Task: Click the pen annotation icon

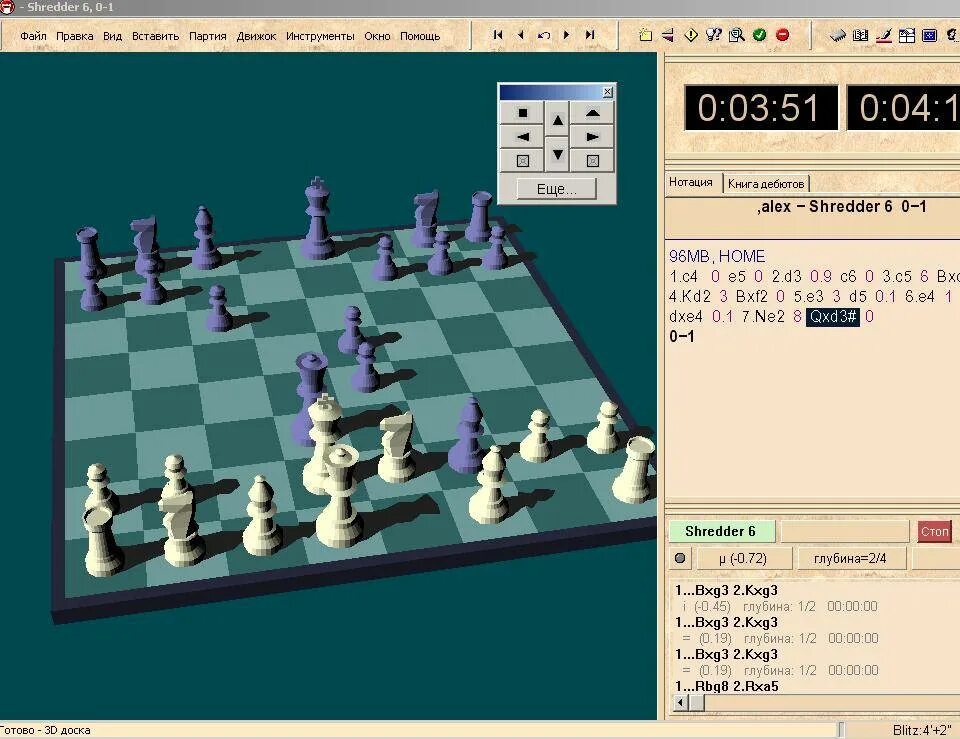Action: tap(883, 35)
